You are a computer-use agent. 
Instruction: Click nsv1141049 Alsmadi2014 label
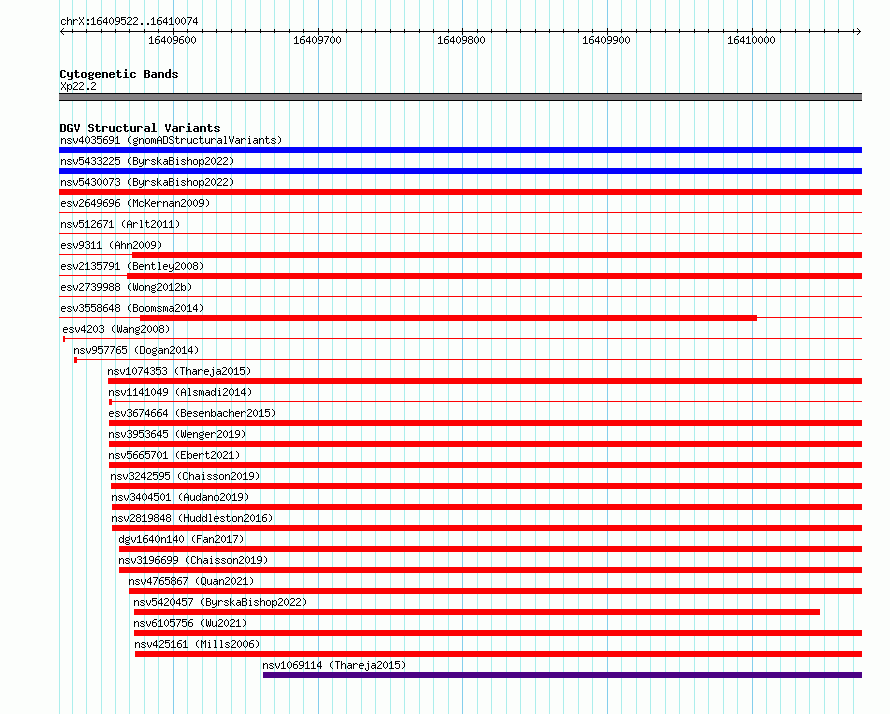pyautogui.click(x=180, y=392)
